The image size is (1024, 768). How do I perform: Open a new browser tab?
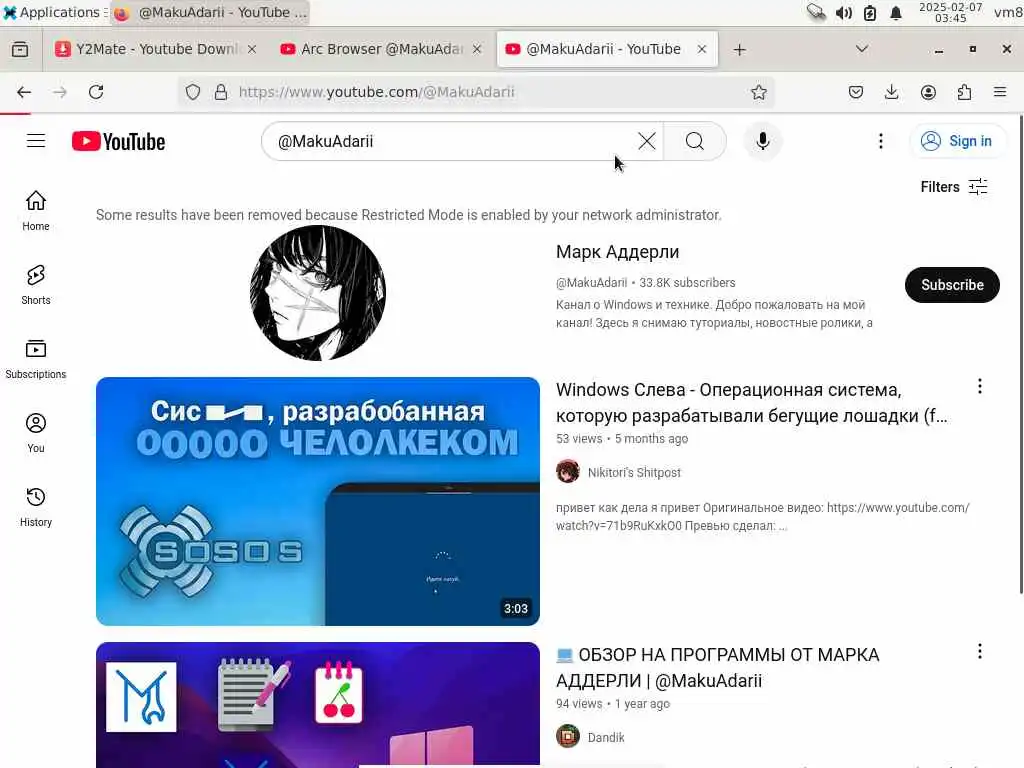(739, 50)
